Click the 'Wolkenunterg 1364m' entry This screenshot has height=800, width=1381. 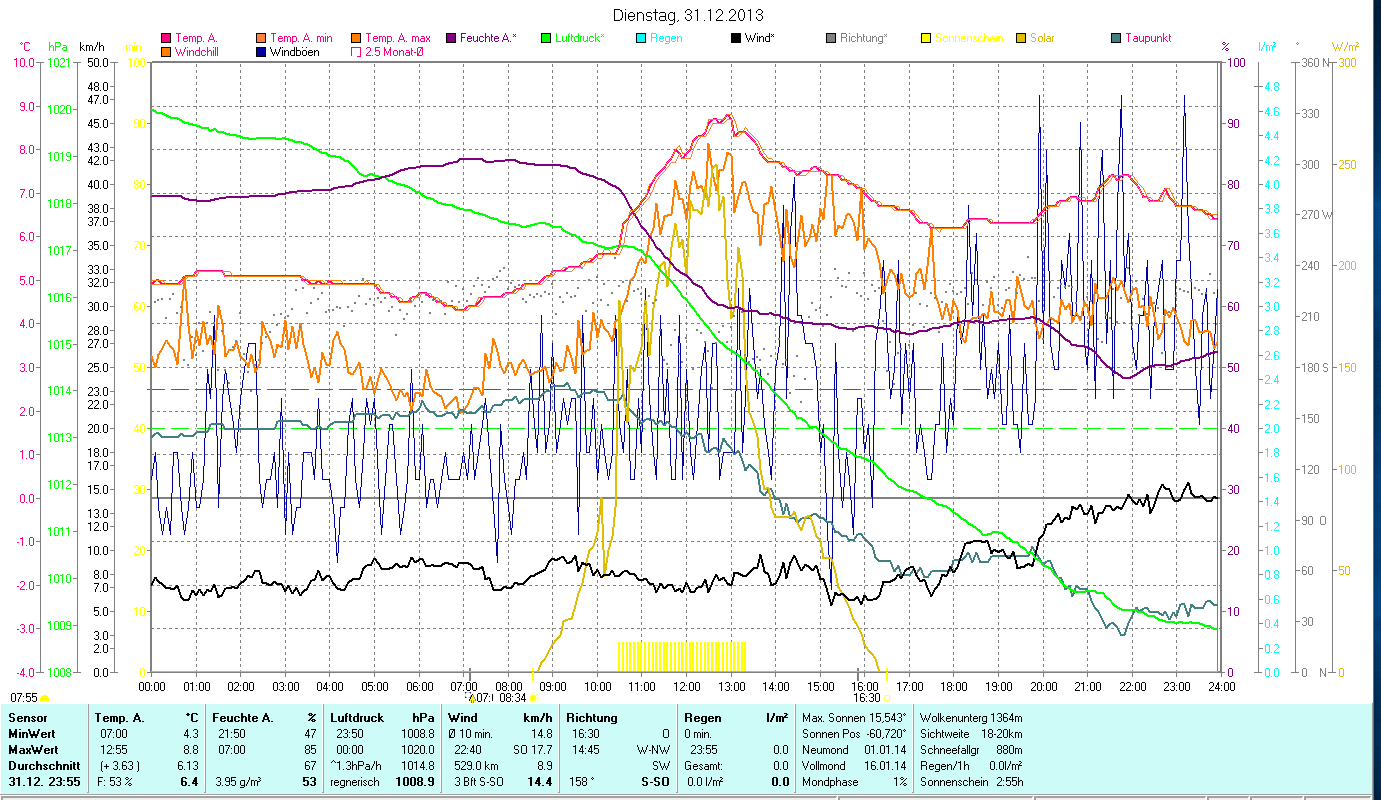(x=969, y=718)
